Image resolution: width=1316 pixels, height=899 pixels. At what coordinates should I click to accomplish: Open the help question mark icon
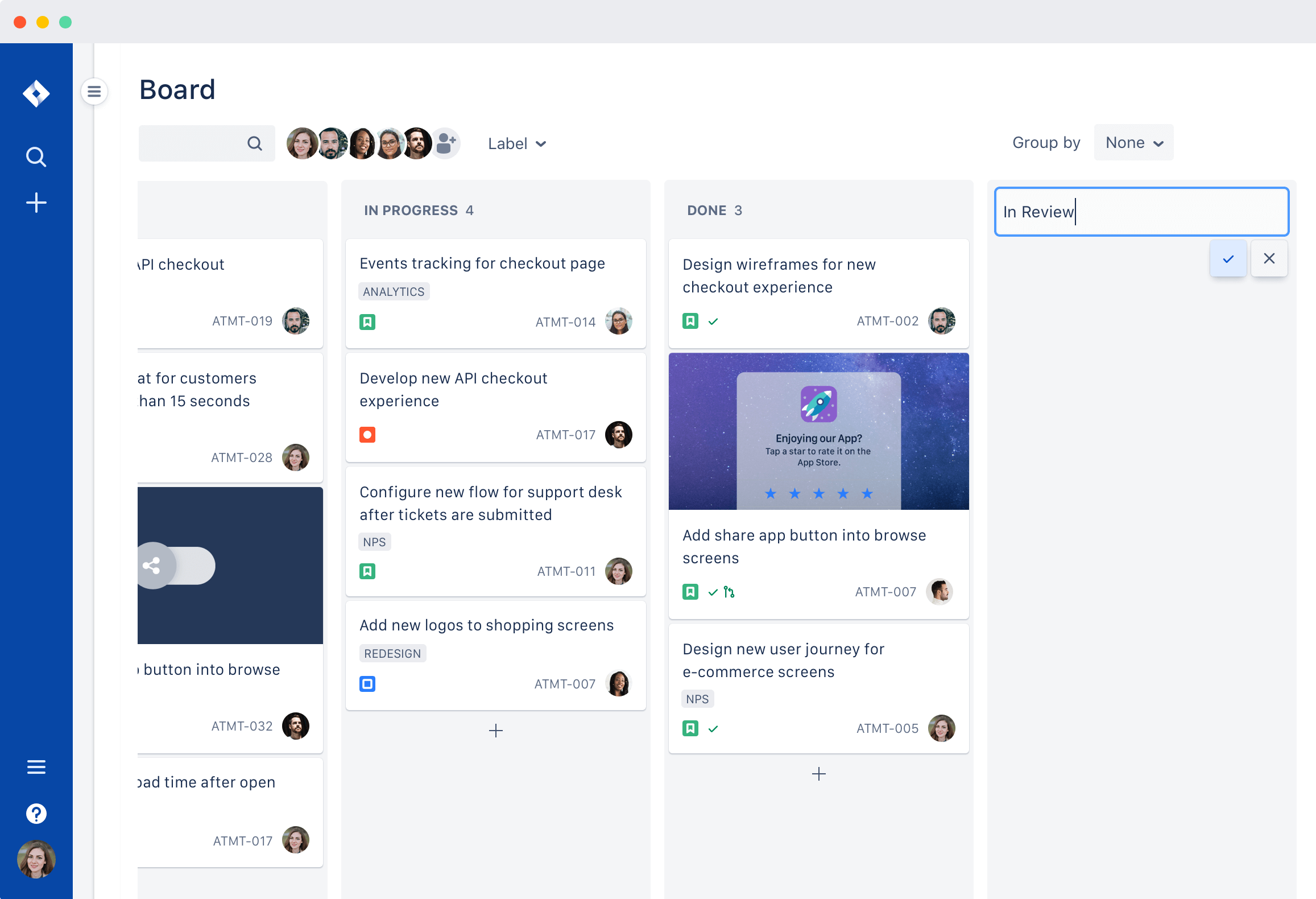click(x=36, y=813)
